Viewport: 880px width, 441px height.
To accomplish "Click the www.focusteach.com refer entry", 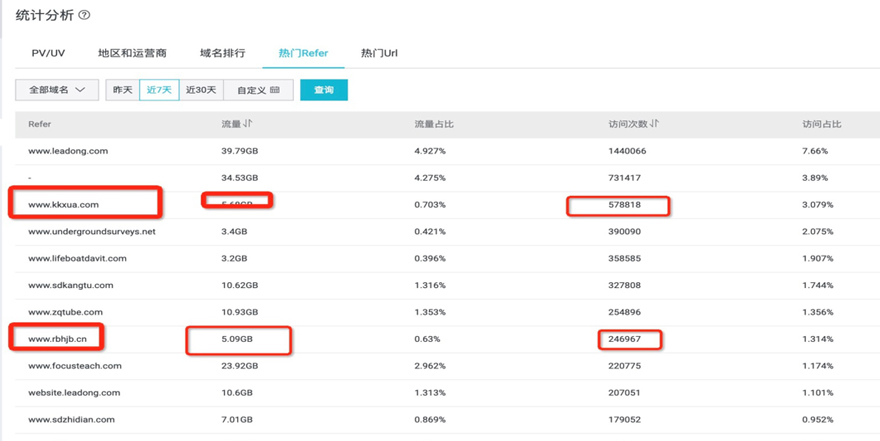I will pyautogui.click(x=75, y=366).
